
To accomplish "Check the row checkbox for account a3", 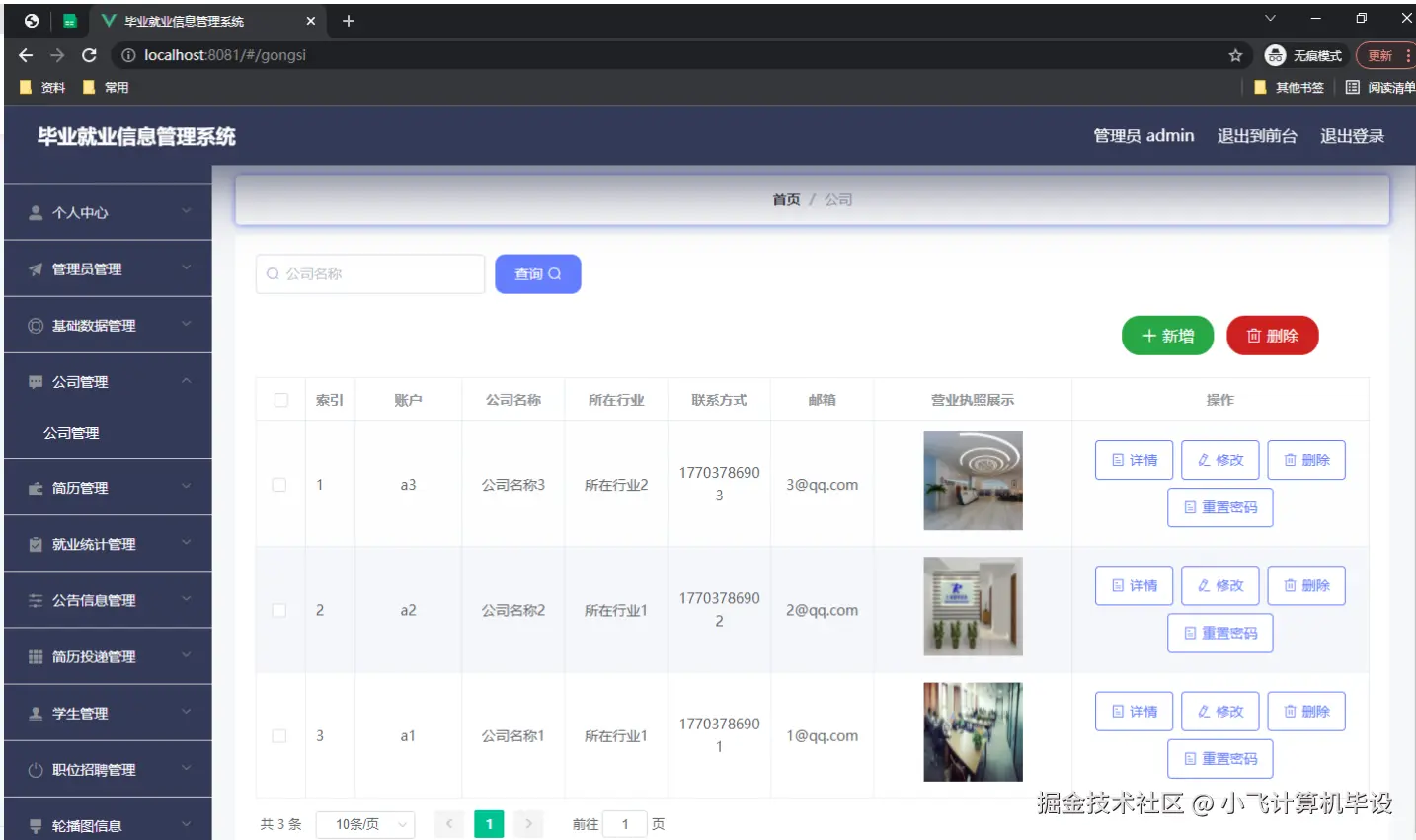I will click(279, 485).
